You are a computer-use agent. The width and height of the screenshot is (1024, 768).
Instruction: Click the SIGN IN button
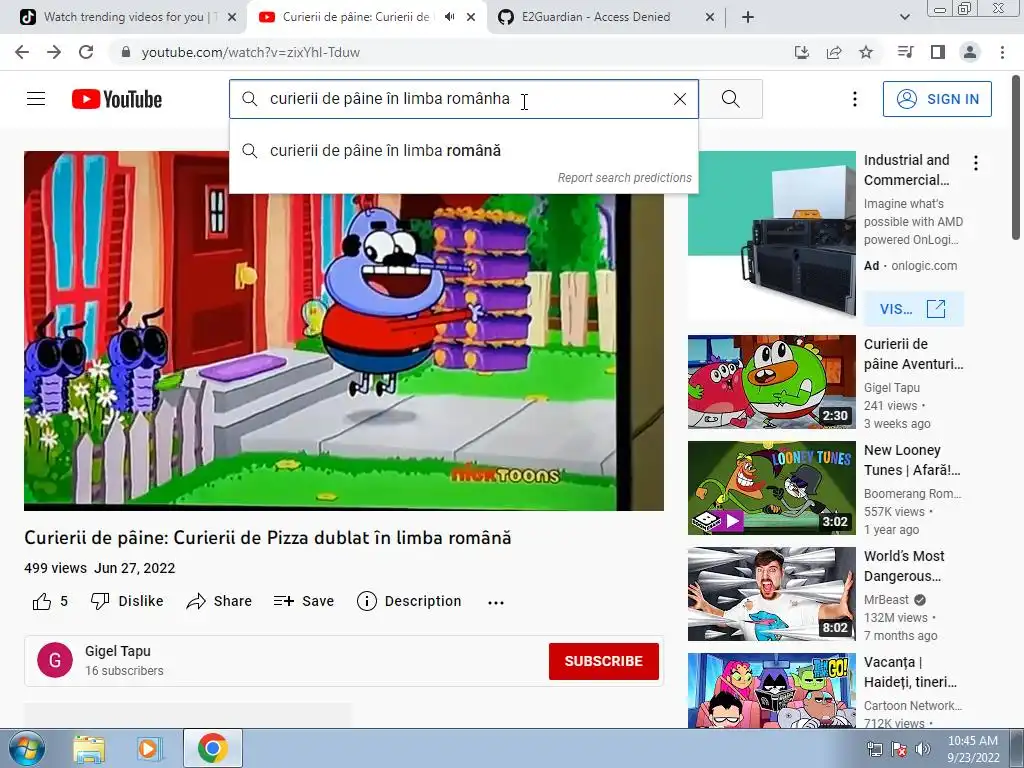937,99
